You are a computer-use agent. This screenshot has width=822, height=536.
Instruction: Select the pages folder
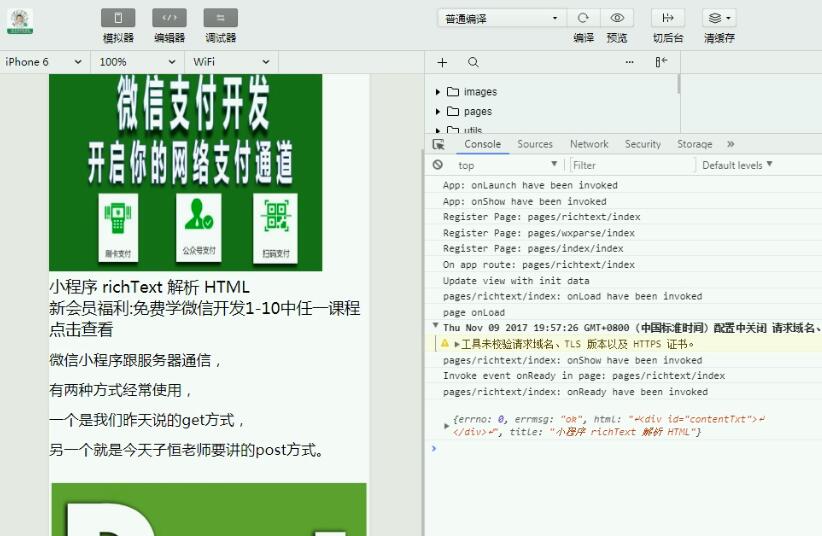469,112
